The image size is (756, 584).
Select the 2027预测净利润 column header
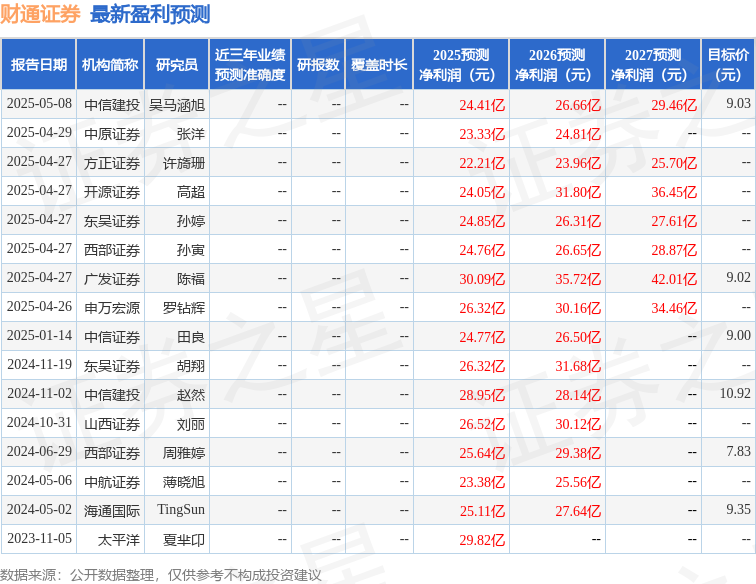653,65
